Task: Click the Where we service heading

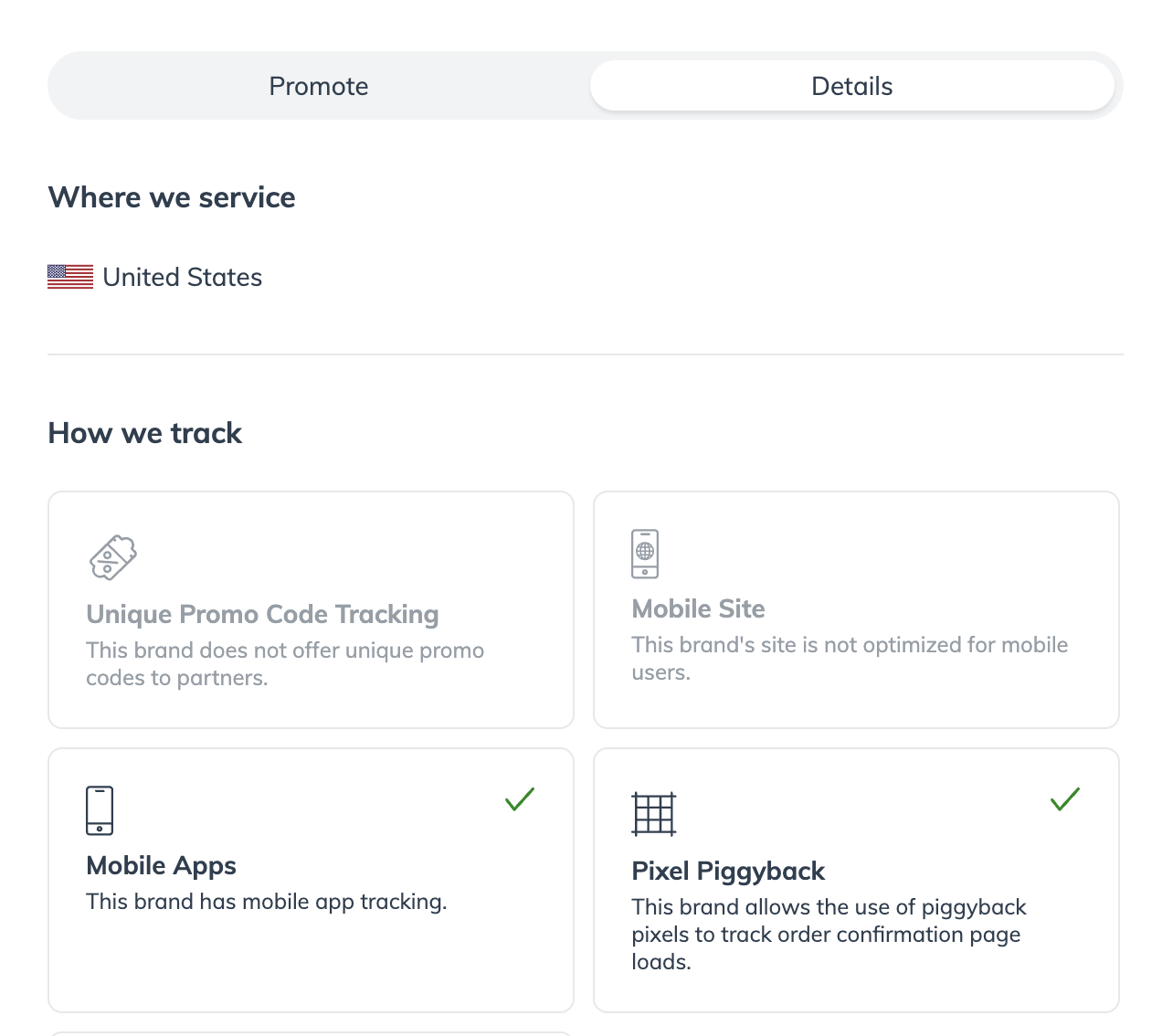Action: pos(172,197)
